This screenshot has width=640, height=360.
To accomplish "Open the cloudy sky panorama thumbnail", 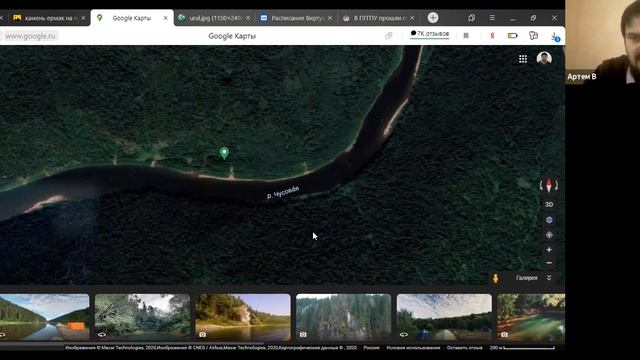I will pos(444,317).
